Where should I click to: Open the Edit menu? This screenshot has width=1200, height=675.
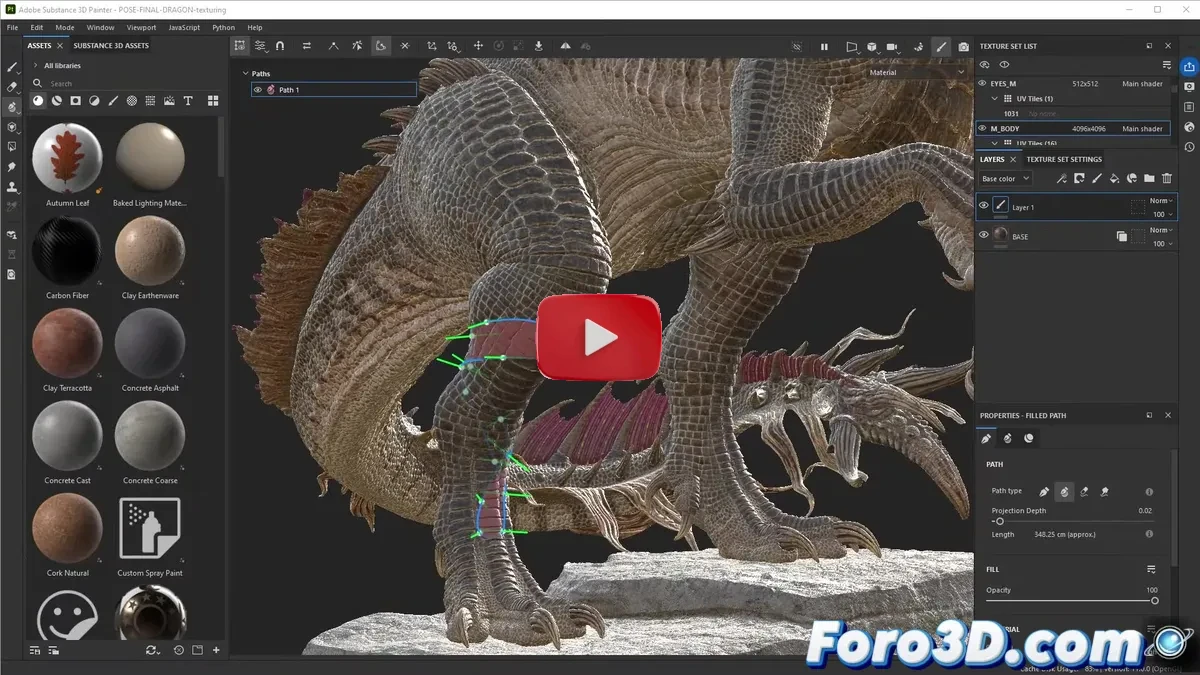coord(36,27)
